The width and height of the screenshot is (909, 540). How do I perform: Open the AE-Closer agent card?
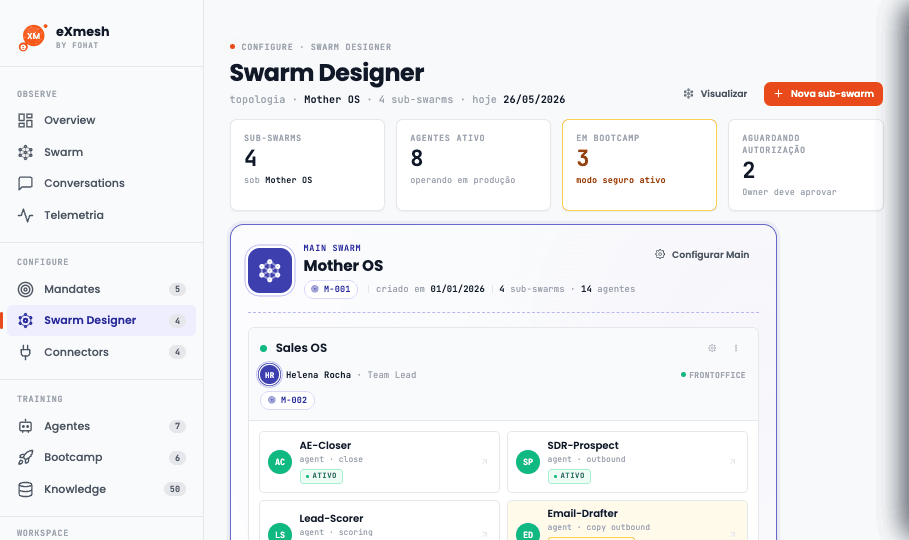pos(379,462)
